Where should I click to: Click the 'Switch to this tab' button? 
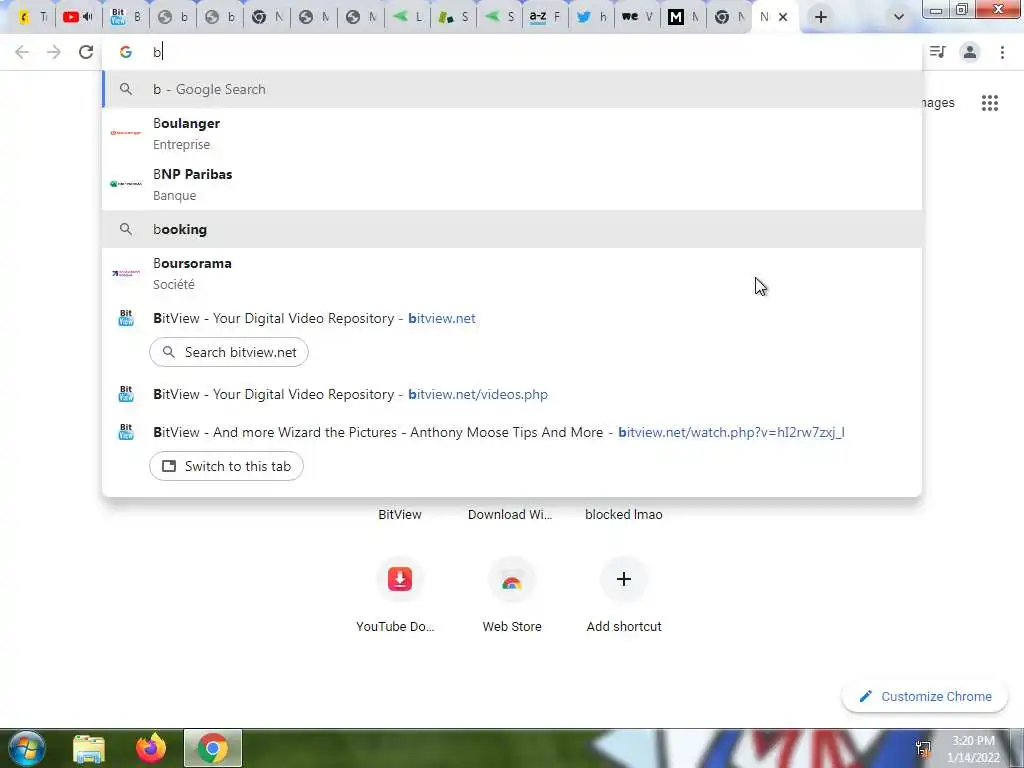(x=226, y=466)
